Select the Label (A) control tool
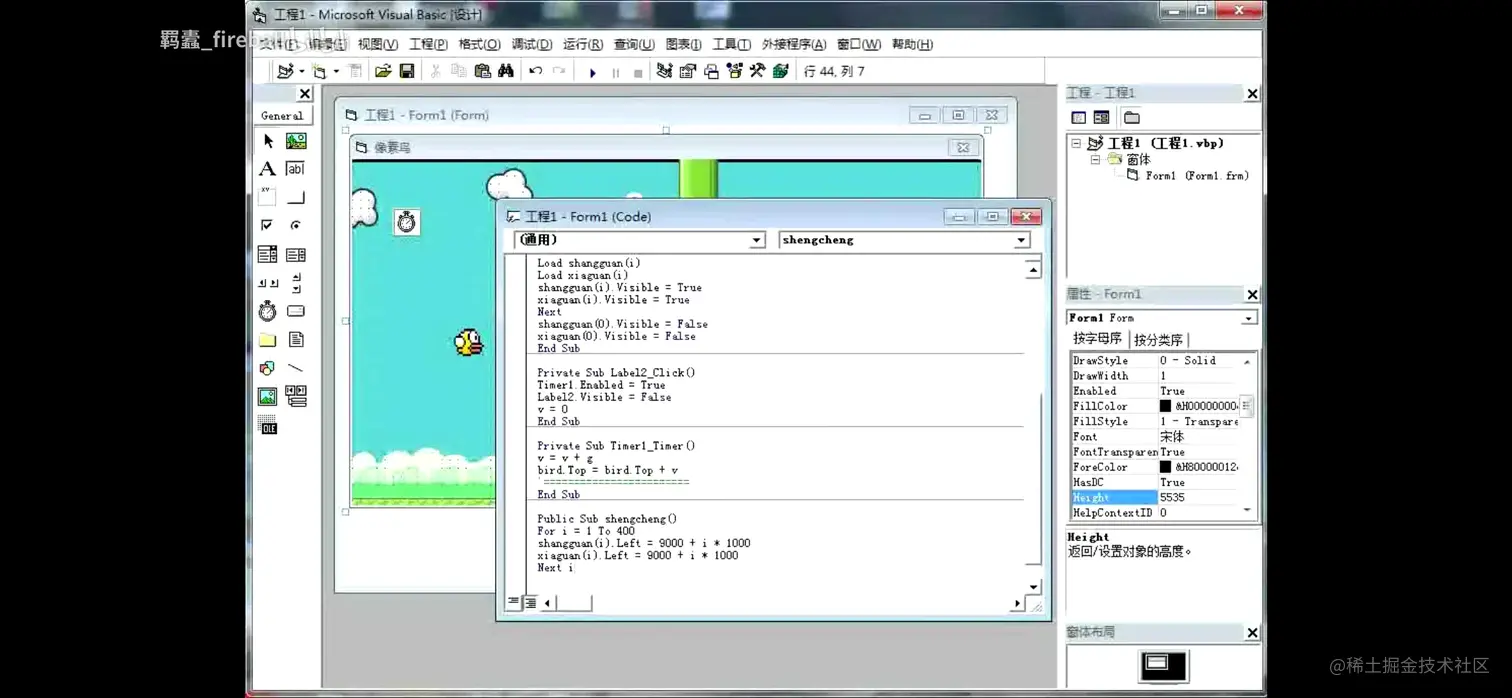The height and width of the screenshot is (698, 1512). [267, 169]
